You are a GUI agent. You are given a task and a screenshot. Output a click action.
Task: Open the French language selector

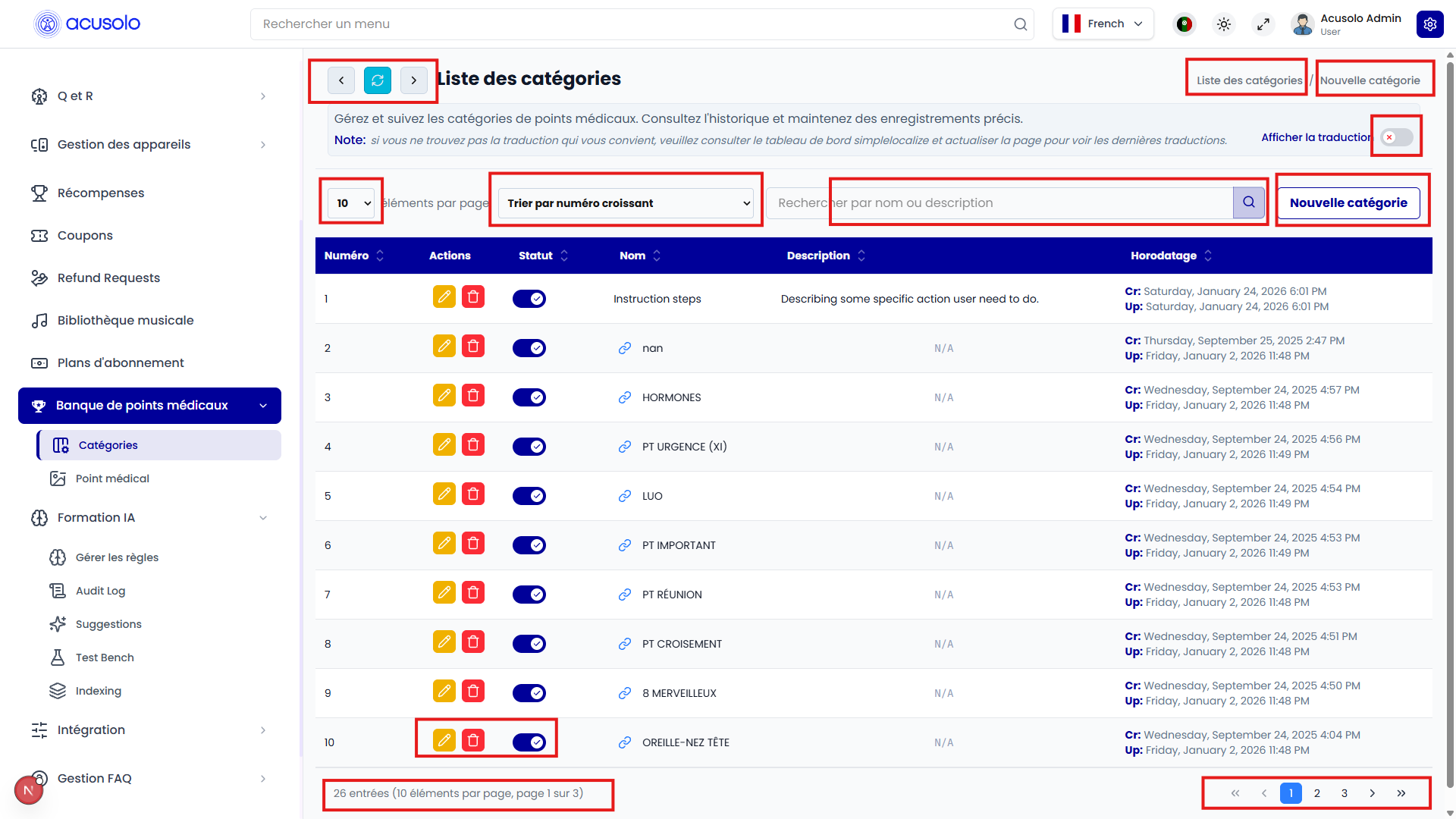point(1103,24)
